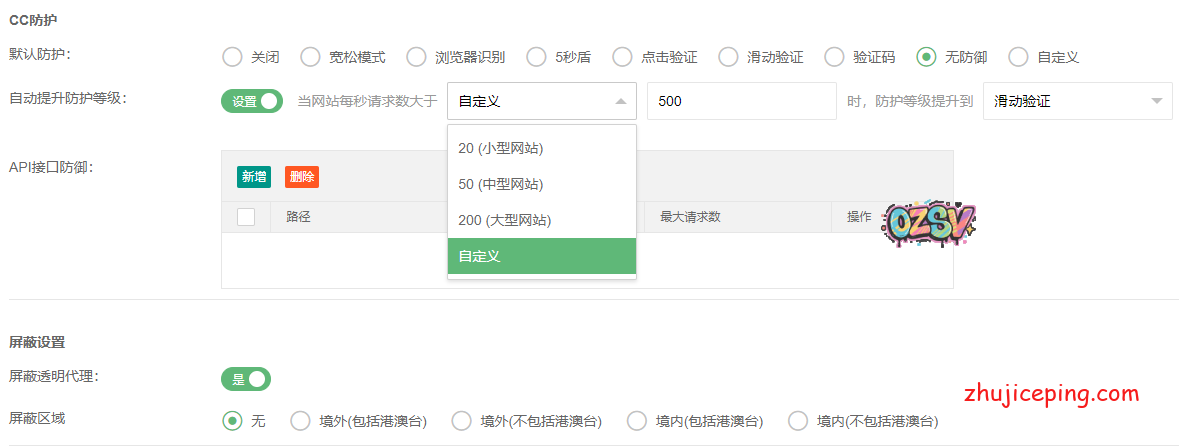The width and height of the screenshot is (1179, 448).
Task: Toggle the 自动提升防护等级 switch
Action: (x=252, y=101)
